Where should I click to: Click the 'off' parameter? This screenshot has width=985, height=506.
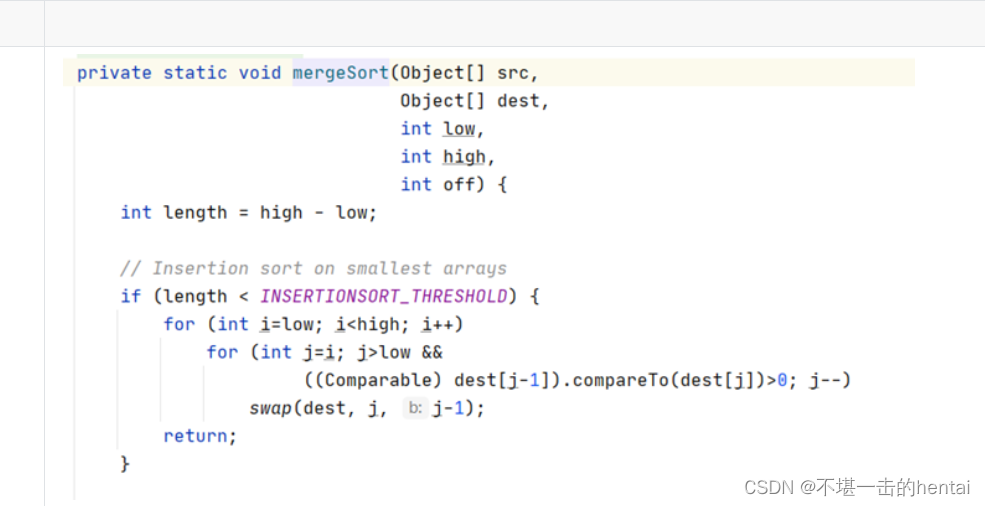[x=459, y=184]
